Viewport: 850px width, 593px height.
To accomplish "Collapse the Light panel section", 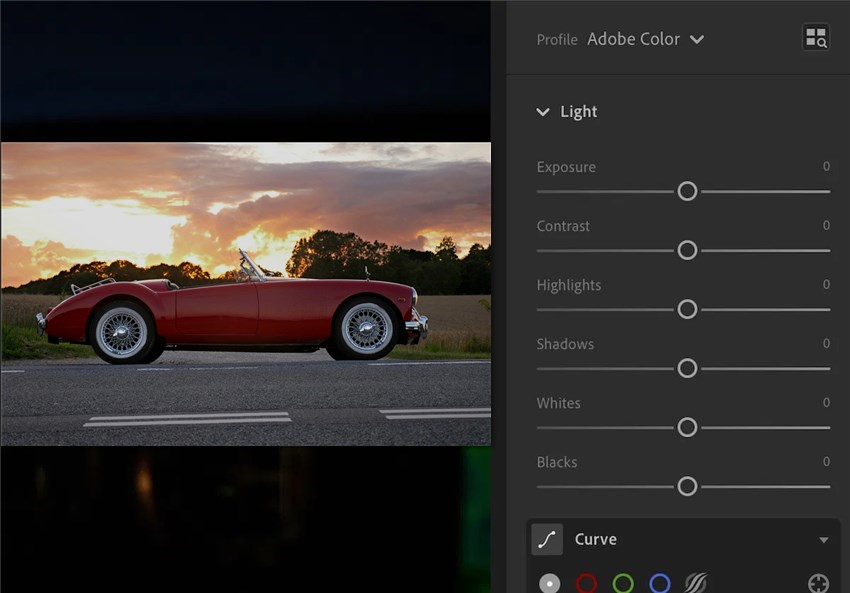I will [543, 112].
